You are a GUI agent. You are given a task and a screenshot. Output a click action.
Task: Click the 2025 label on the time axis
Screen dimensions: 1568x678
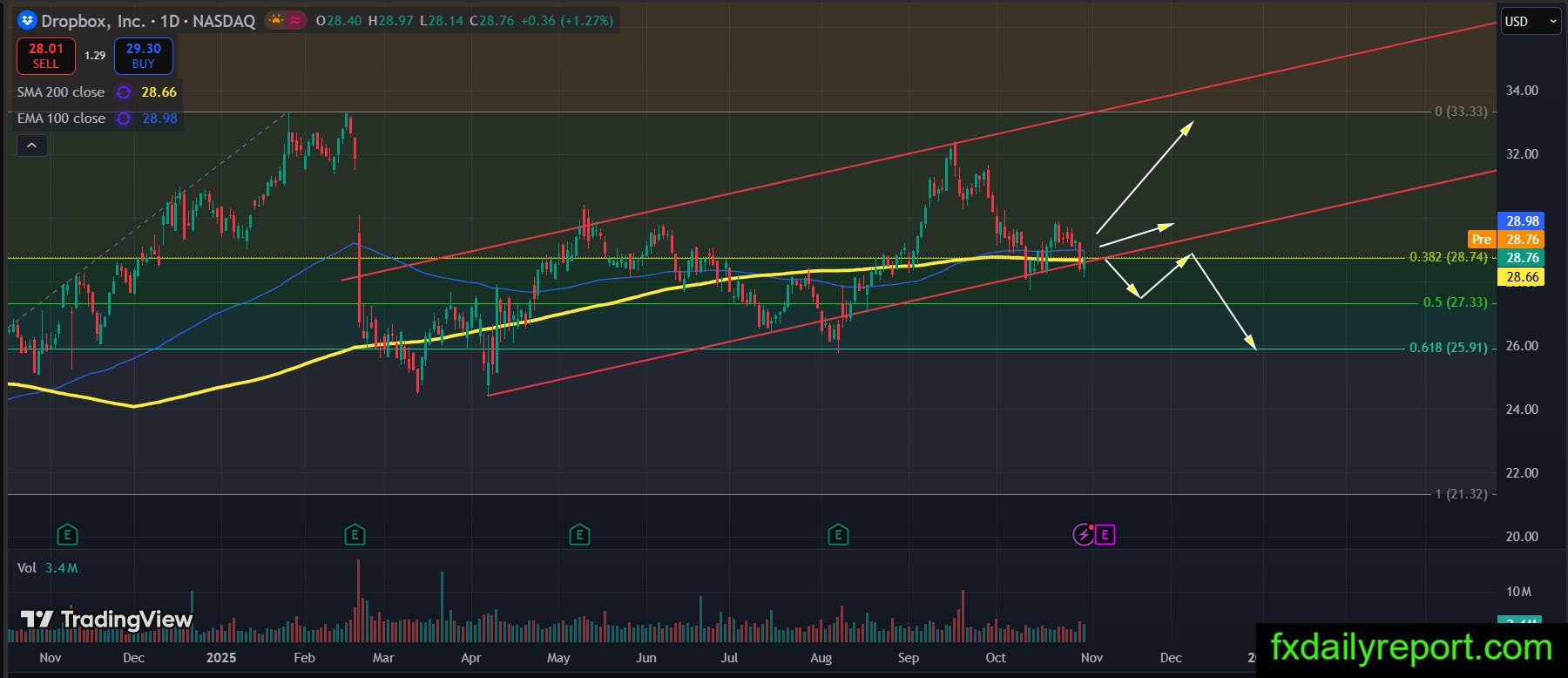coord(221,658)
